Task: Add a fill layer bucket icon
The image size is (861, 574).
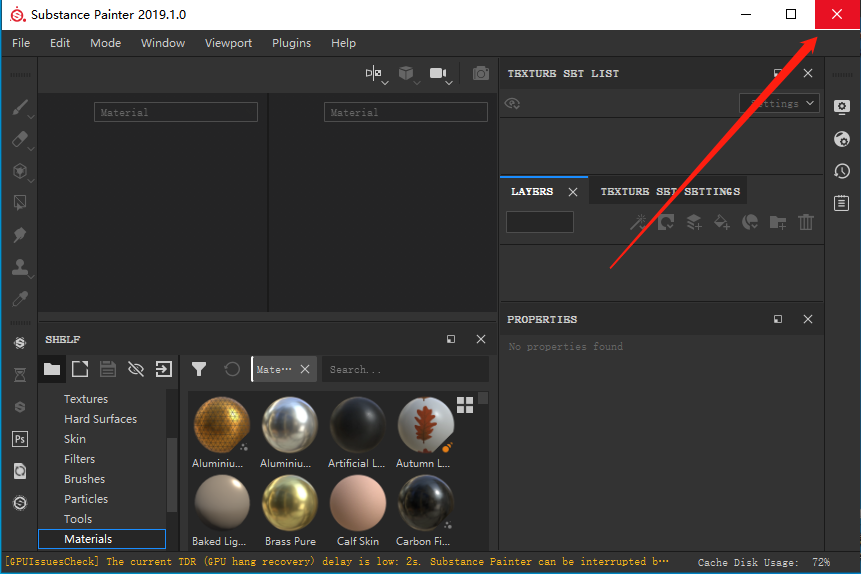Action: [x=722, y=222]
